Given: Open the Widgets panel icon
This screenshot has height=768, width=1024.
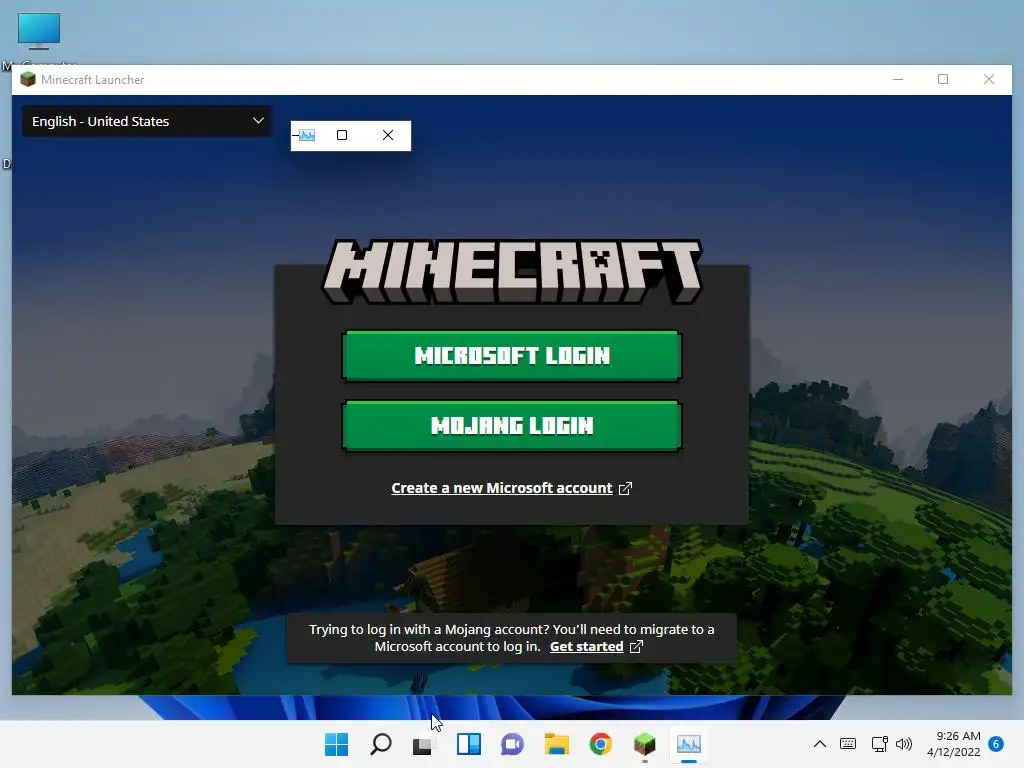Looking at the screenshot, I should 468,744.
